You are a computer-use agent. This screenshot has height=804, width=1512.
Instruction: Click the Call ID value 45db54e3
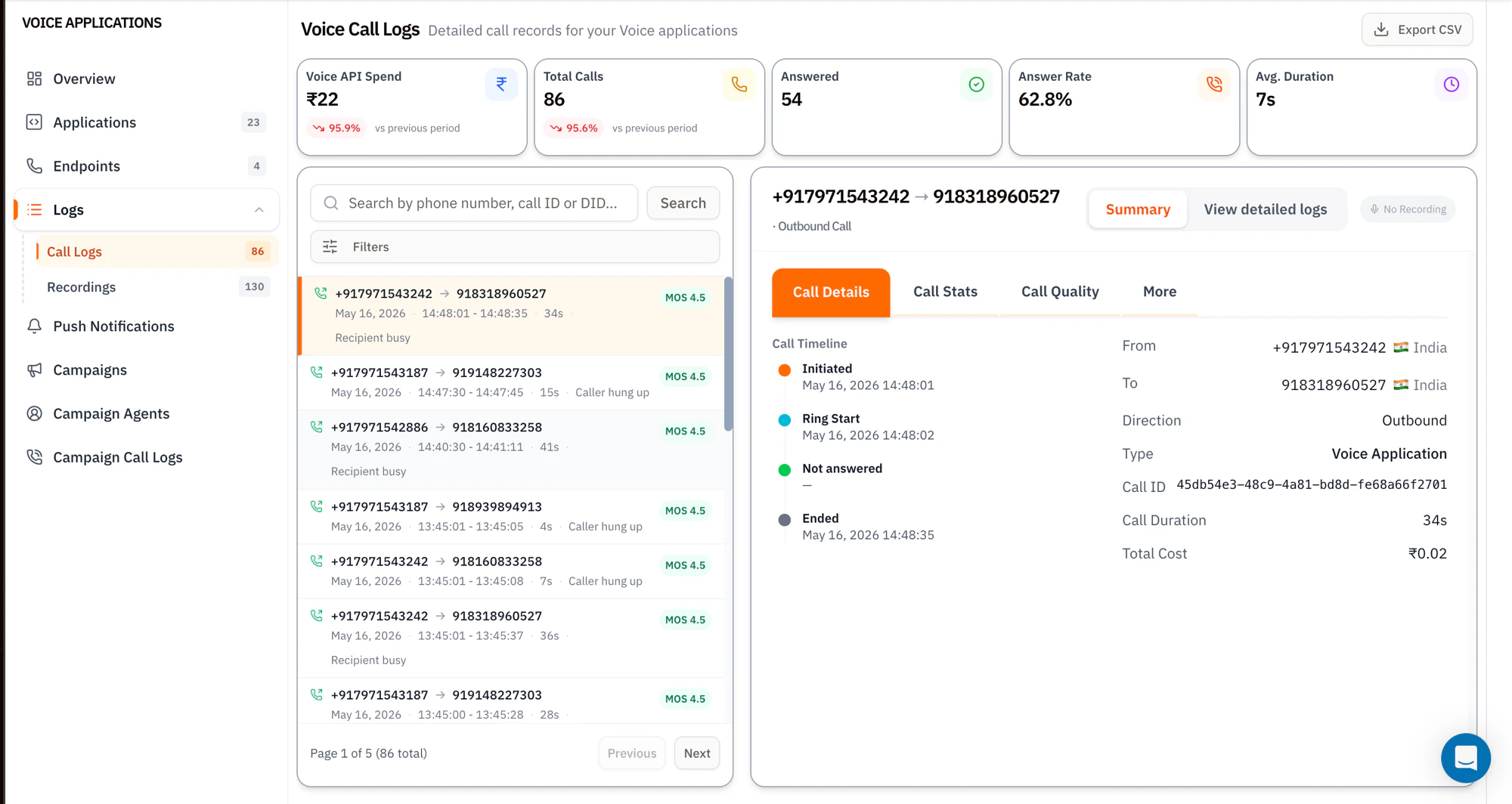tap(1311, 485)
